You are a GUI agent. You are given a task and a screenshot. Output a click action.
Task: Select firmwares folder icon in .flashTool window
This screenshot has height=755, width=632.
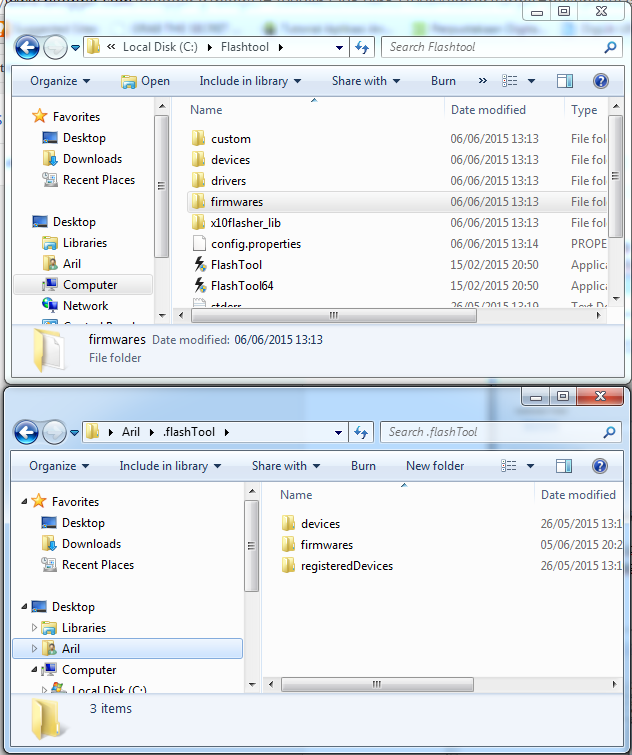288,545
